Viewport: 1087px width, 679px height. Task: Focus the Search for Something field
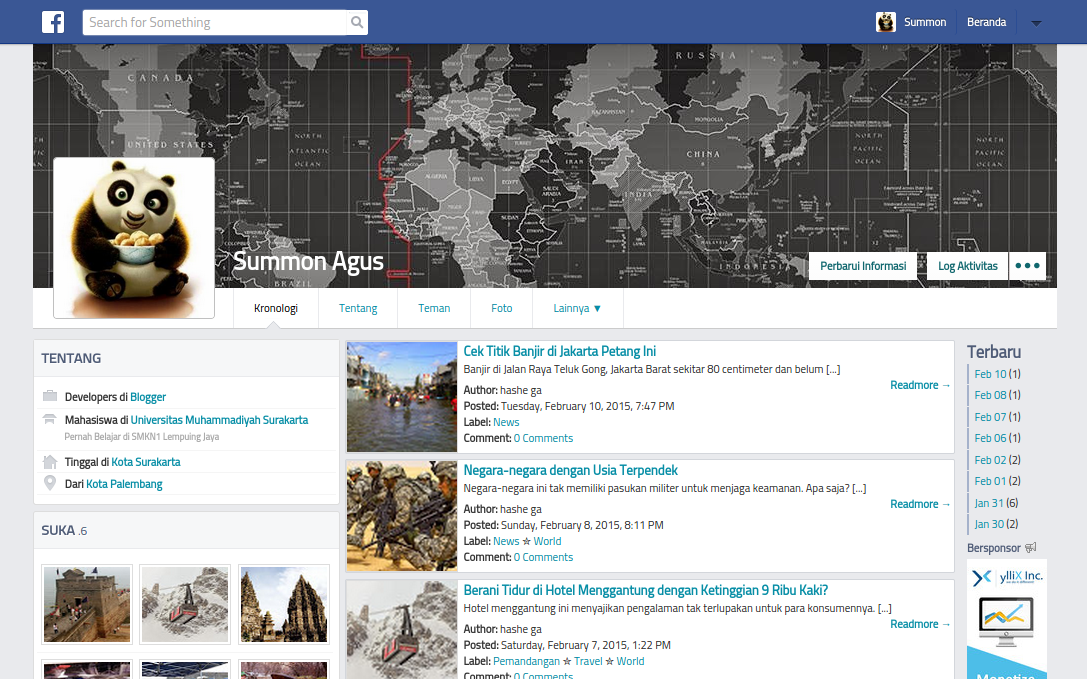[214, 22]
